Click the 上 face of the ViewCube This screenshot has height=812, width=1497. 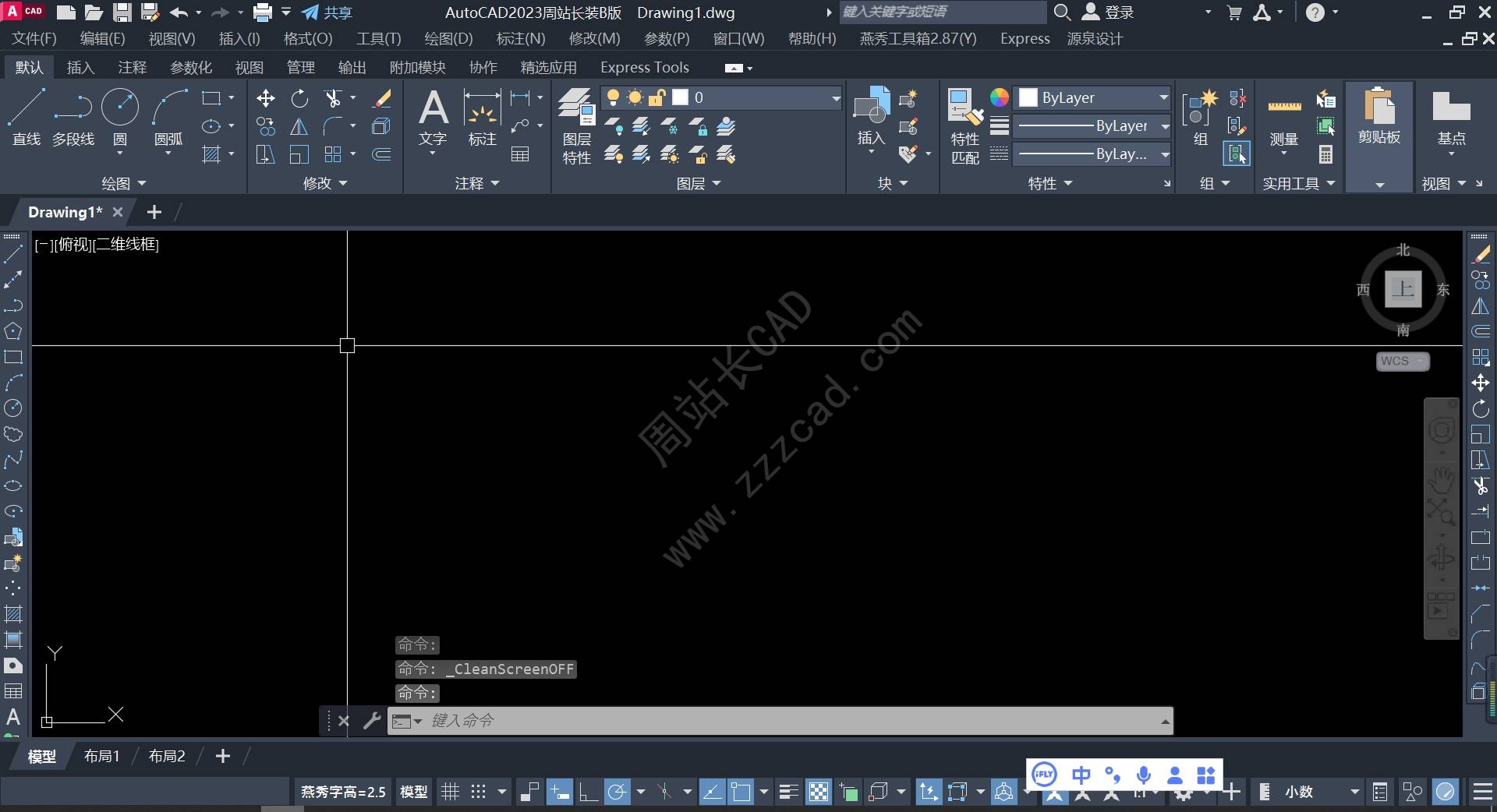(1403, 289)
